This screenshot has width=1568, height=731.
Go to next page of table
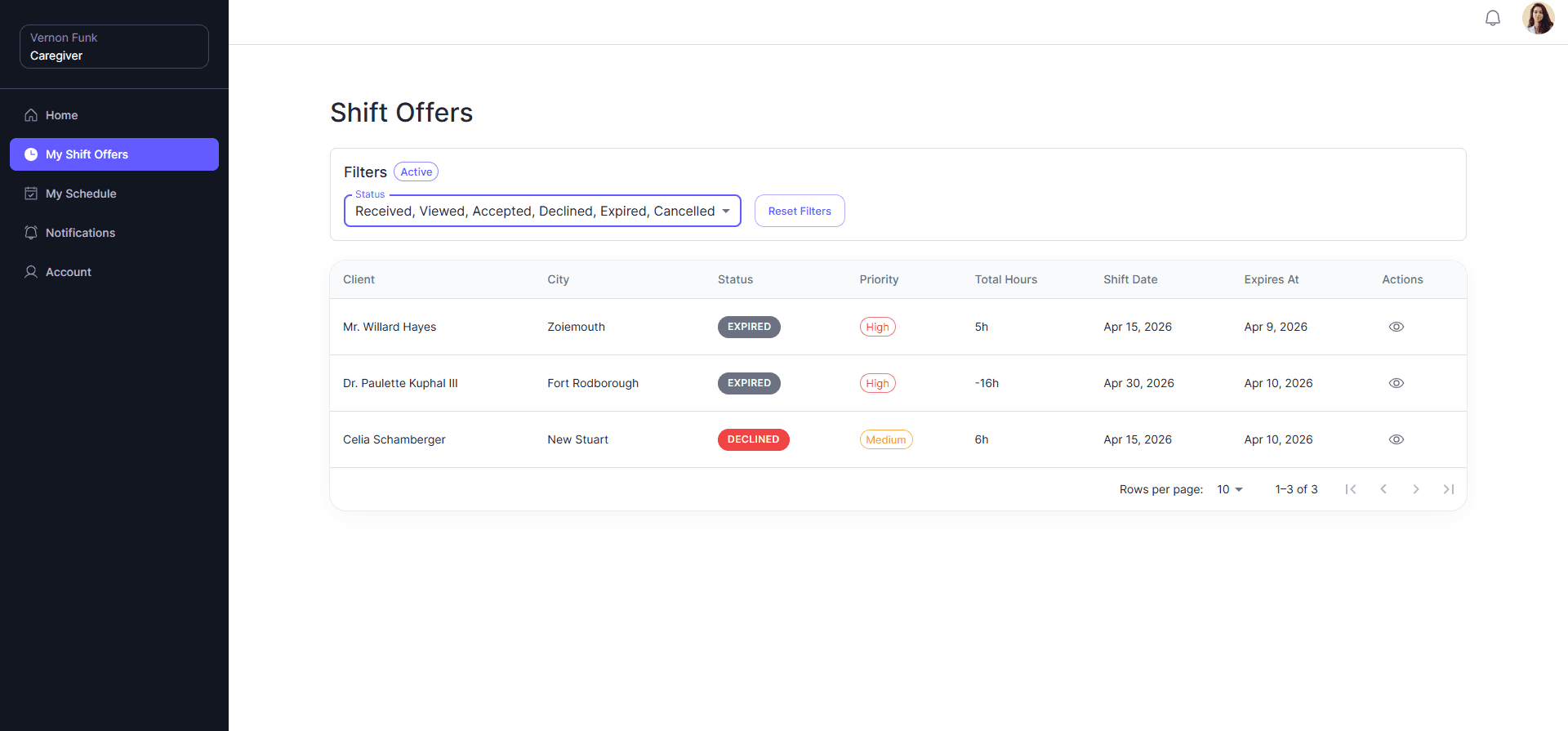[1416, 489]
